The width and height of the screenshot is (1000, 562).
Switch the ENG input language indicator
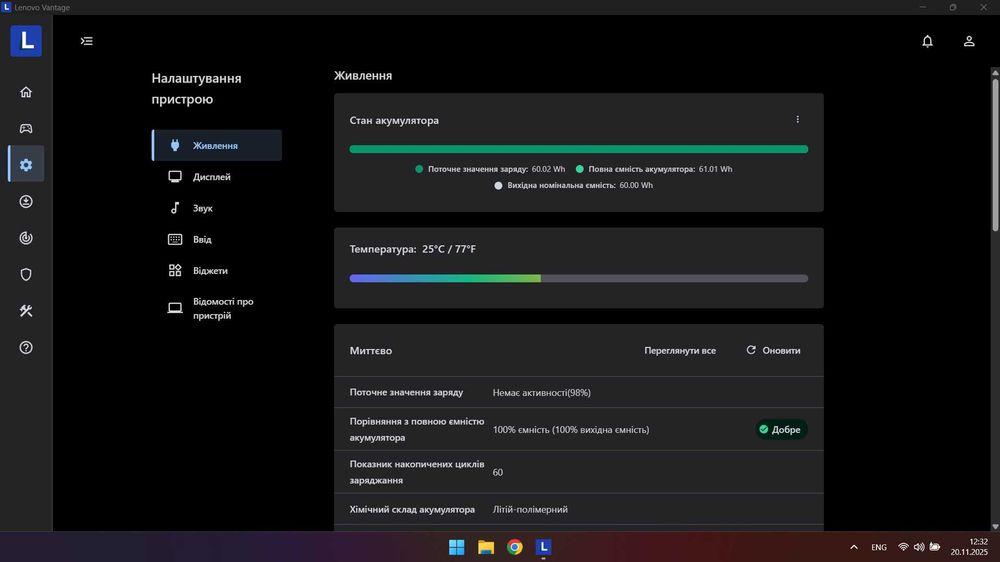point(879,547)
